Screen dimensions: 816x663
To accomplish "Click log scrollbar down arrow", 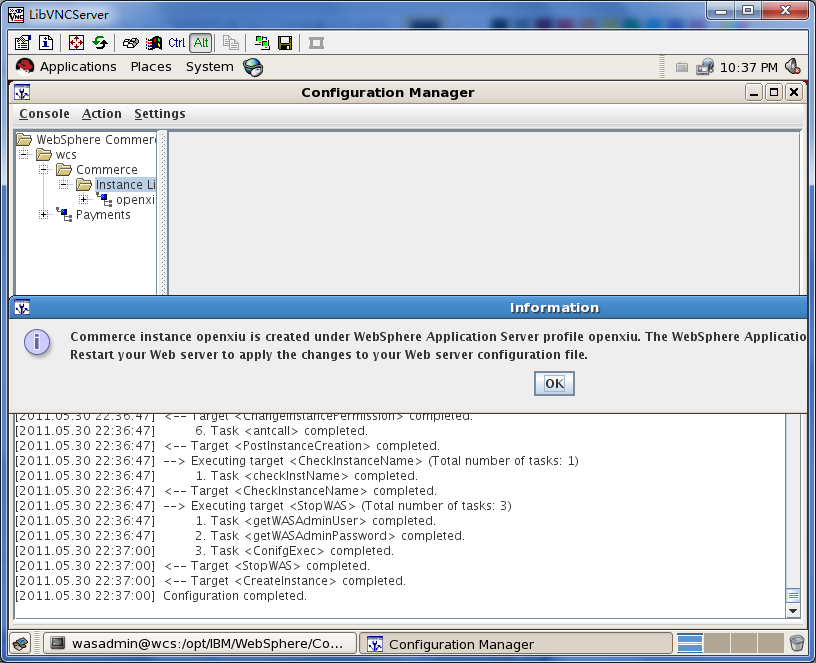I will [793, 611].
